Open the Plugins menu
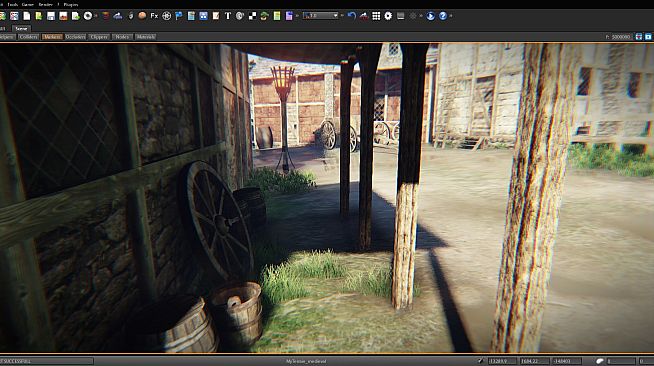This screenshot has height=366, width=654. point(70,5)
